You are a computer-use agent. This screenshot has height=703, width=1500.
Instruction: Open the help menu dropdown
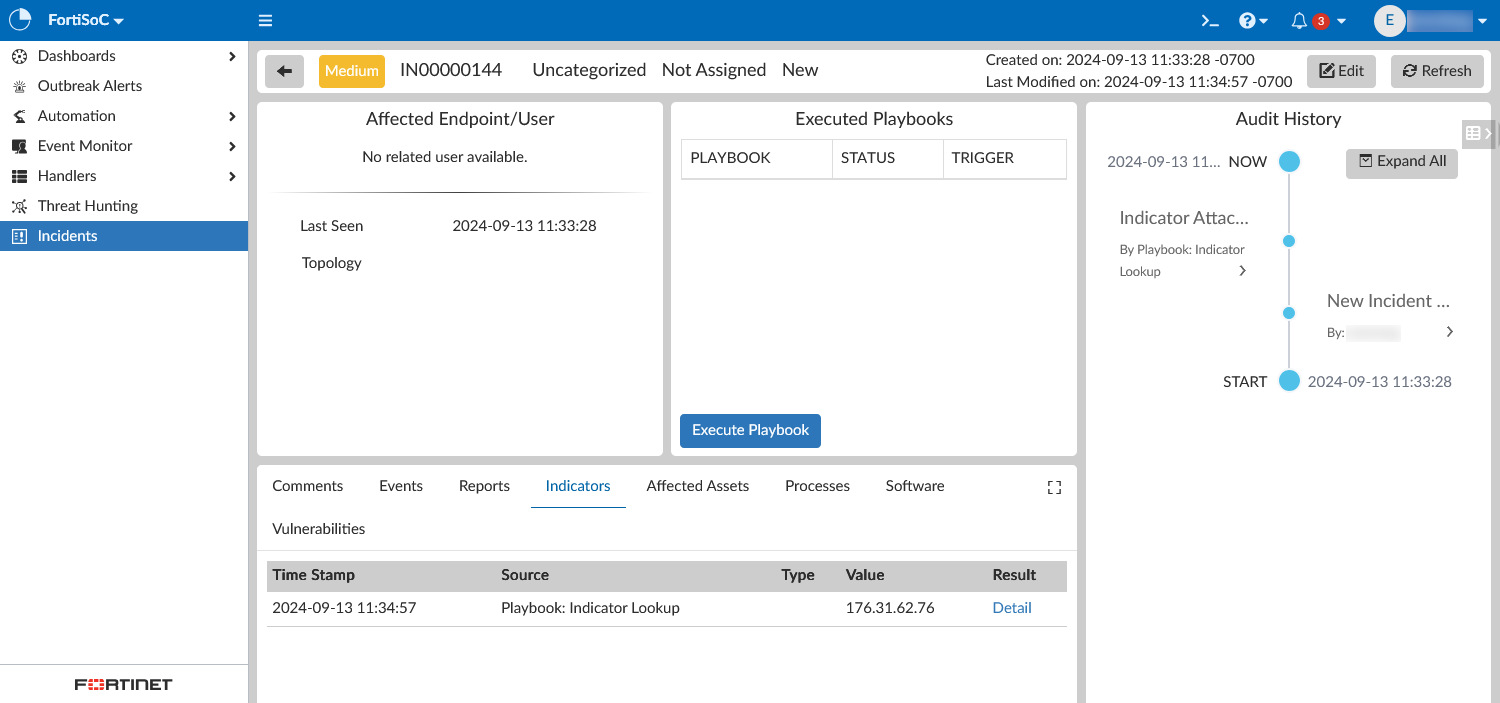coord(1253,21)
